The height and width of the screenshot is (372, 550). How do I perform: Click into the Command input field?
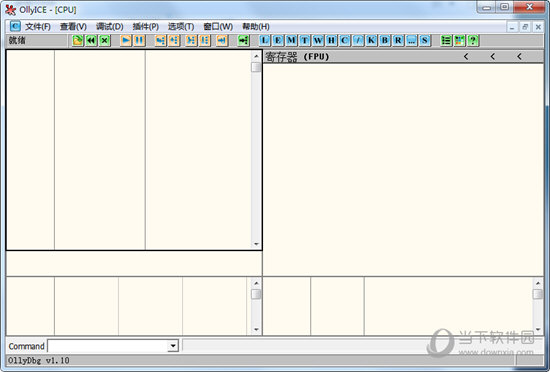(108, 346)
